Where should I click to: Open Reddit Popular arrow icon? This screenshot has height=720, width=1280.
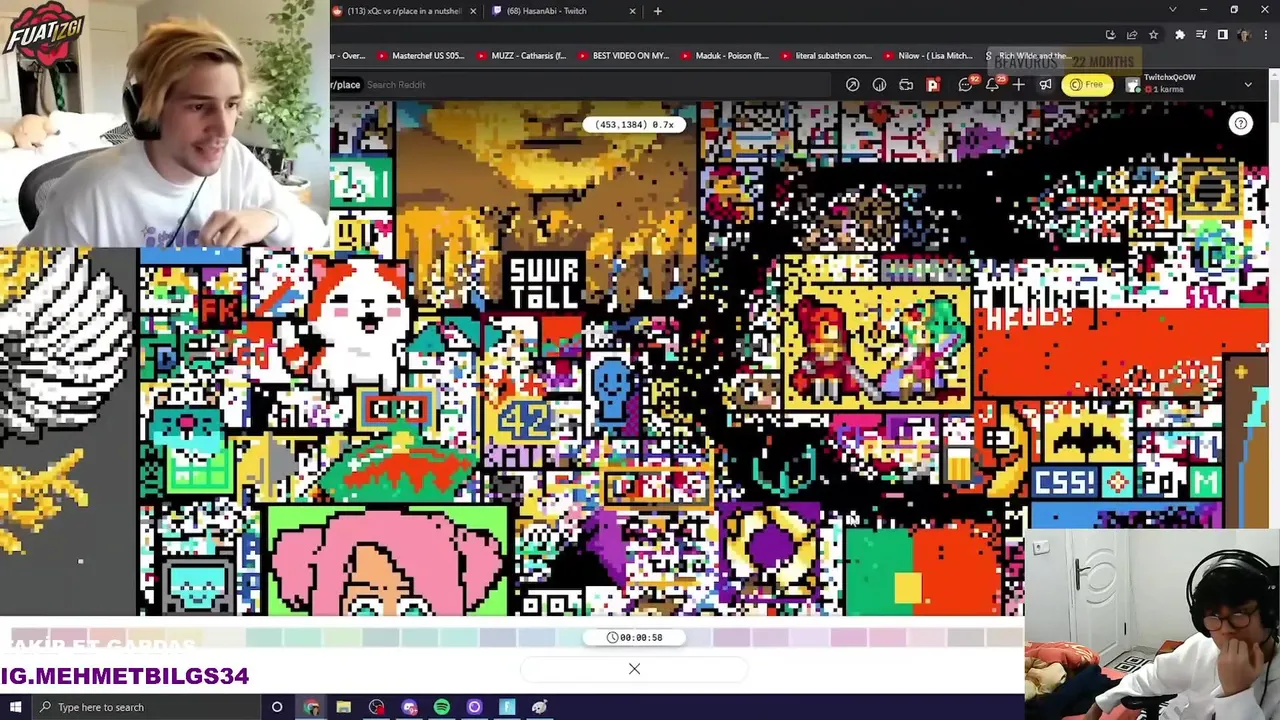pos(852,85)
